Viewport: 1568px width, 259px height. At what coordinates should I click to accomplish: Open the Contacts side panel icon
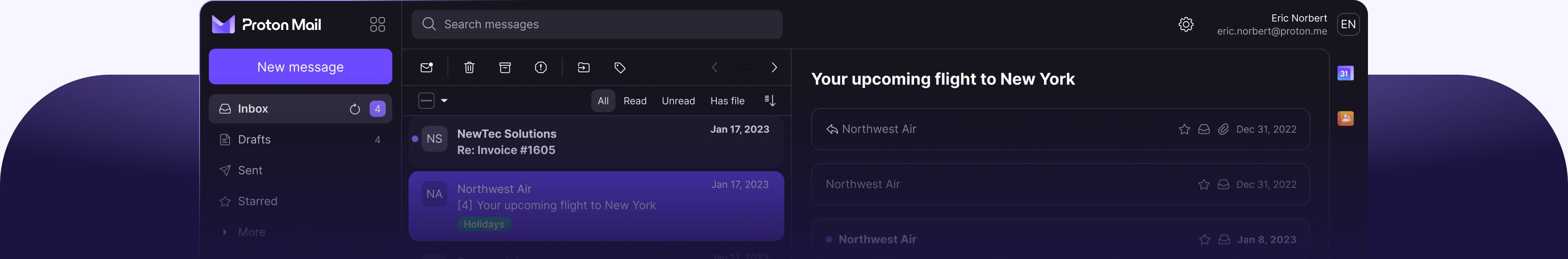[x=1345, y=118]
